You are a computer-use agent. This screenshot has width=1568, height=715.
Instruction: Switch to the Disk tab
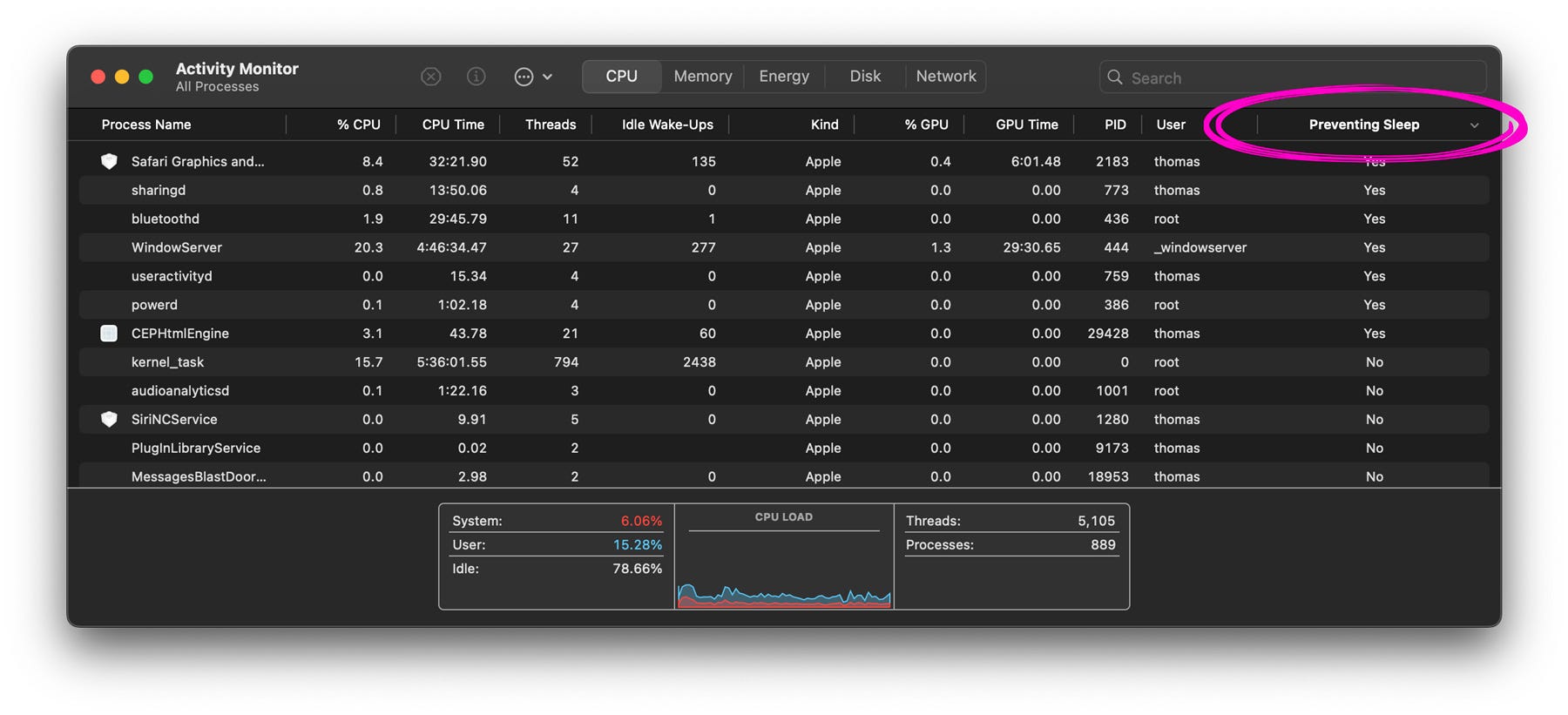click(865, 77)
